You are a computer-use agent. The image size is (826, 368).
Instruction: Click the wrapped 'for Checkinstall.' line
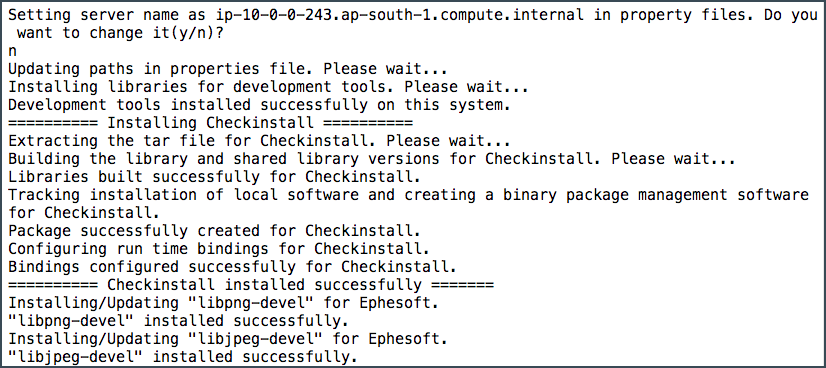(84, 213)
